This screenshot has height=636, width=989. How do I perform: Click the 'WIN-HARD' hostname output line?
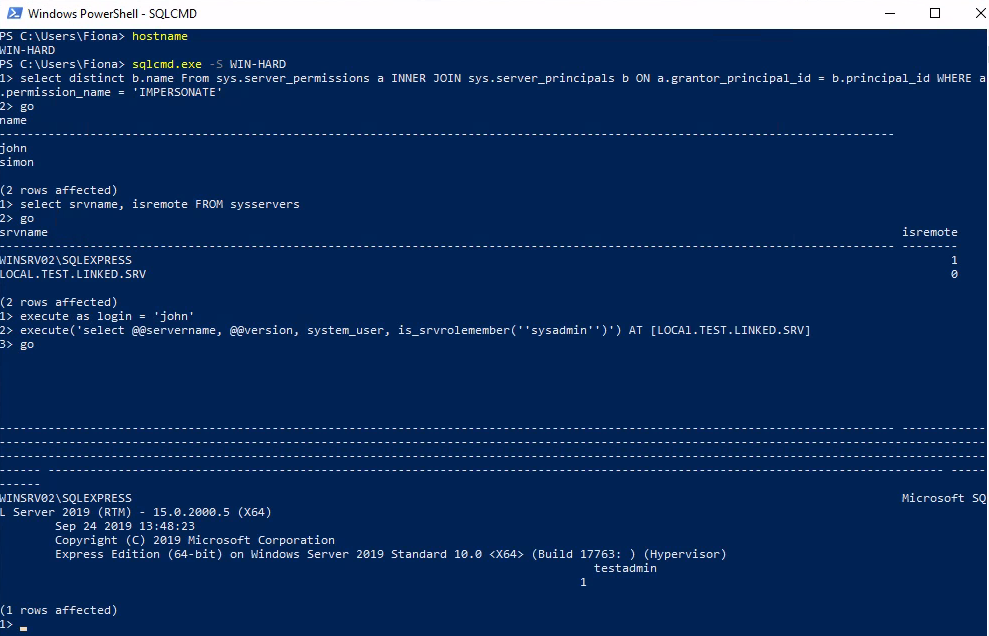(28, 50)
